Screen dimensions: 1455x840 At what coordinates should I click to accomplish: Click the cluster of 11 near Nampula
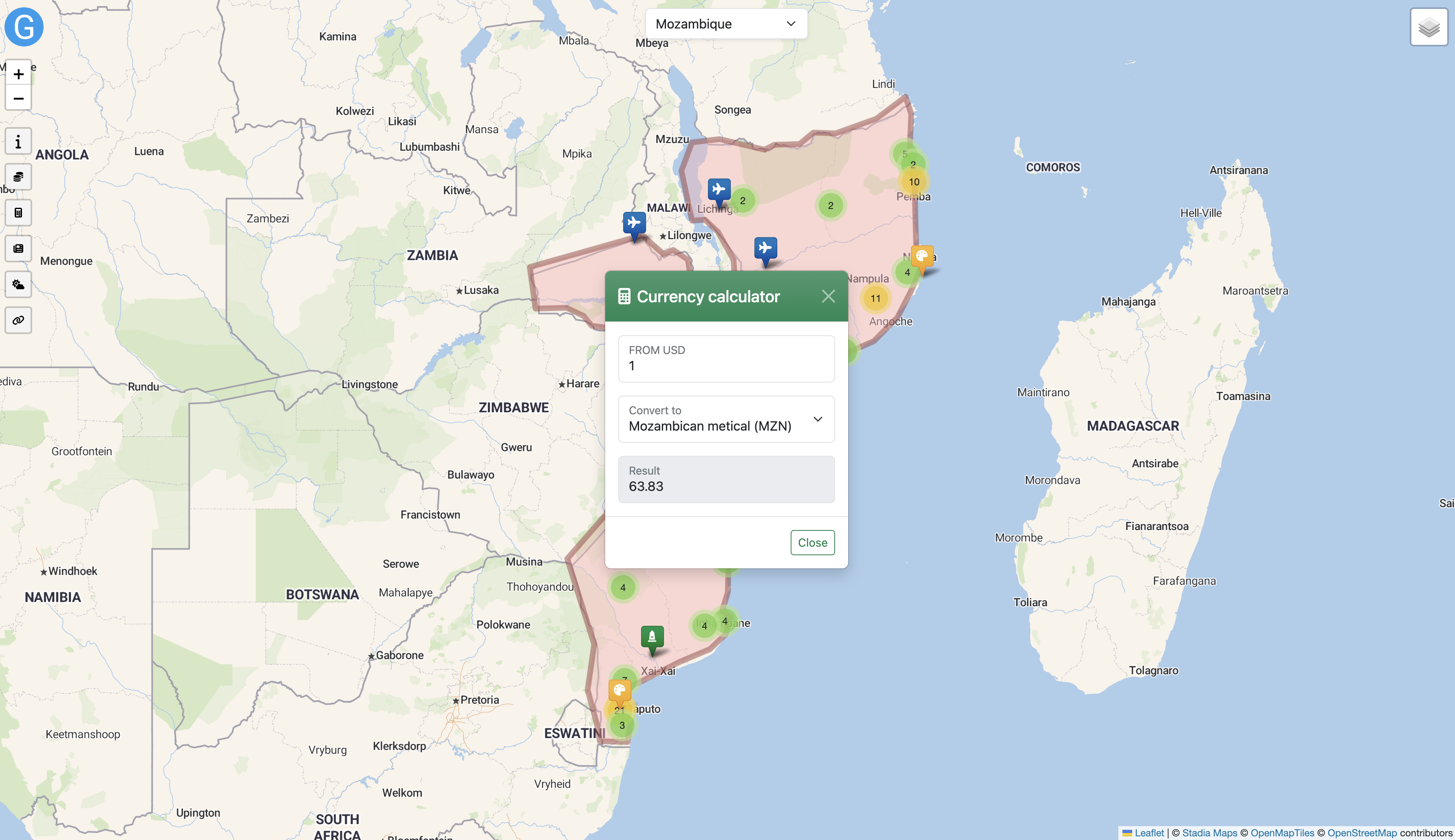[x=875, y=298]
